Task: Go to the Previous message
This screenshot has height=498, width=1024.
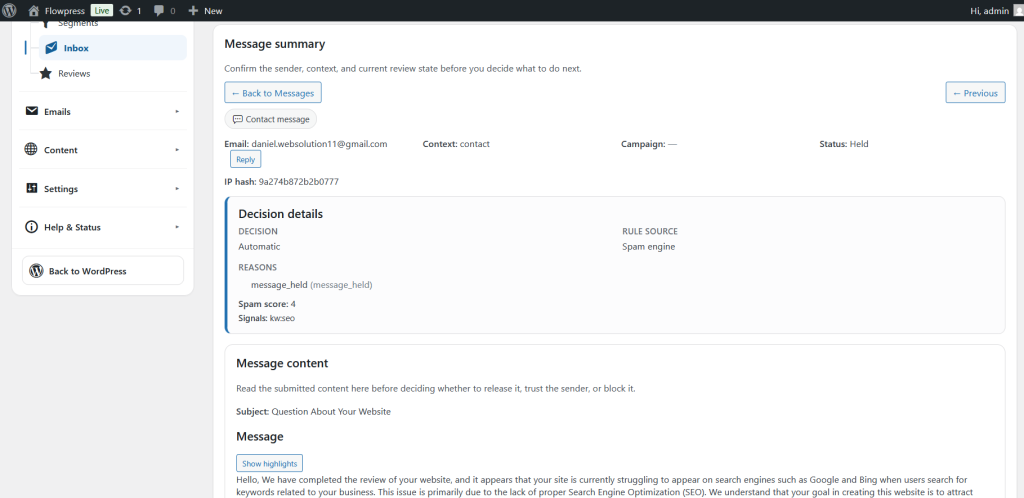Action: point(975,93)
